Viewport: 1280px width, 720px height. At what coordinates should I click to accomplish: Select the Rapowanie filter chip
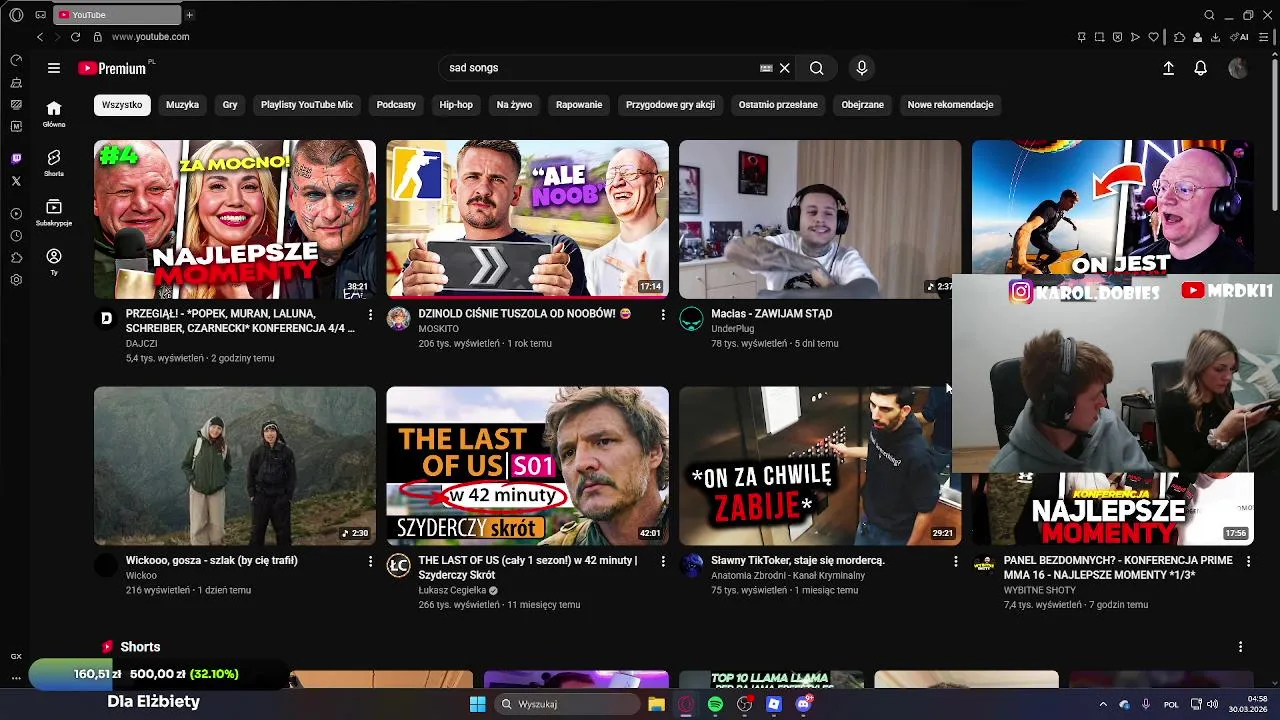(579, 105)
